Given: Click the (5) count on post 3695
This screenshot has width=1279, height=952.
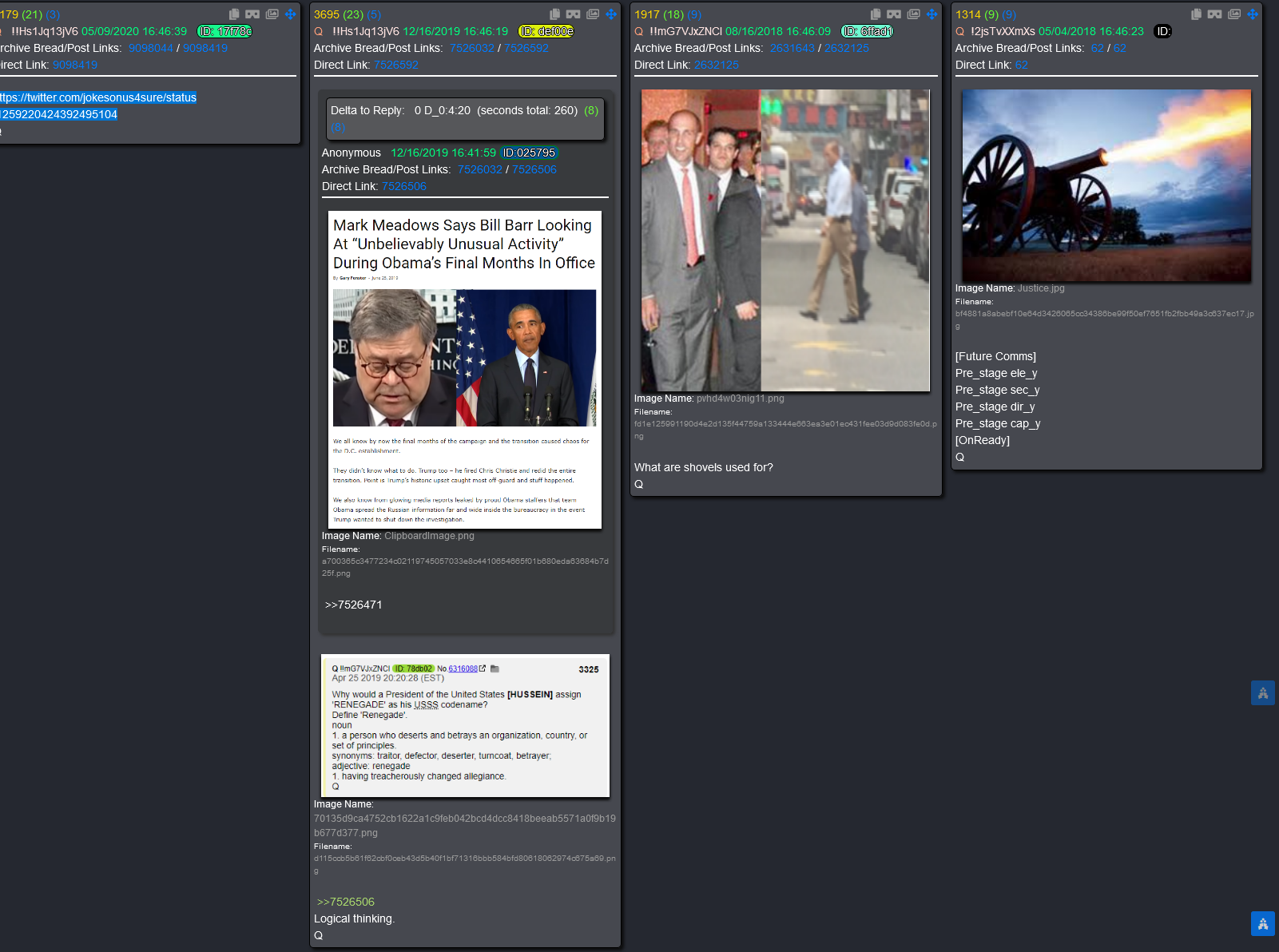Looking at the screenshot, I should click(374, 14).
